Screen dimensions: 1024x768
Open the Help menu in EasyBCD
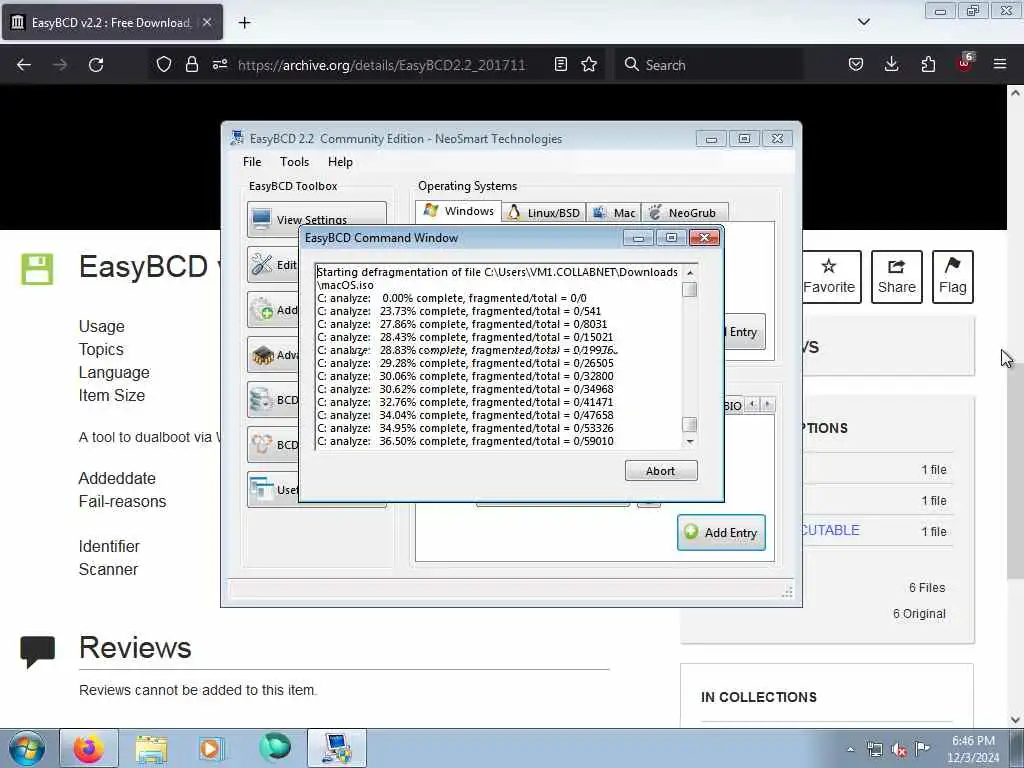click(340, 162)
